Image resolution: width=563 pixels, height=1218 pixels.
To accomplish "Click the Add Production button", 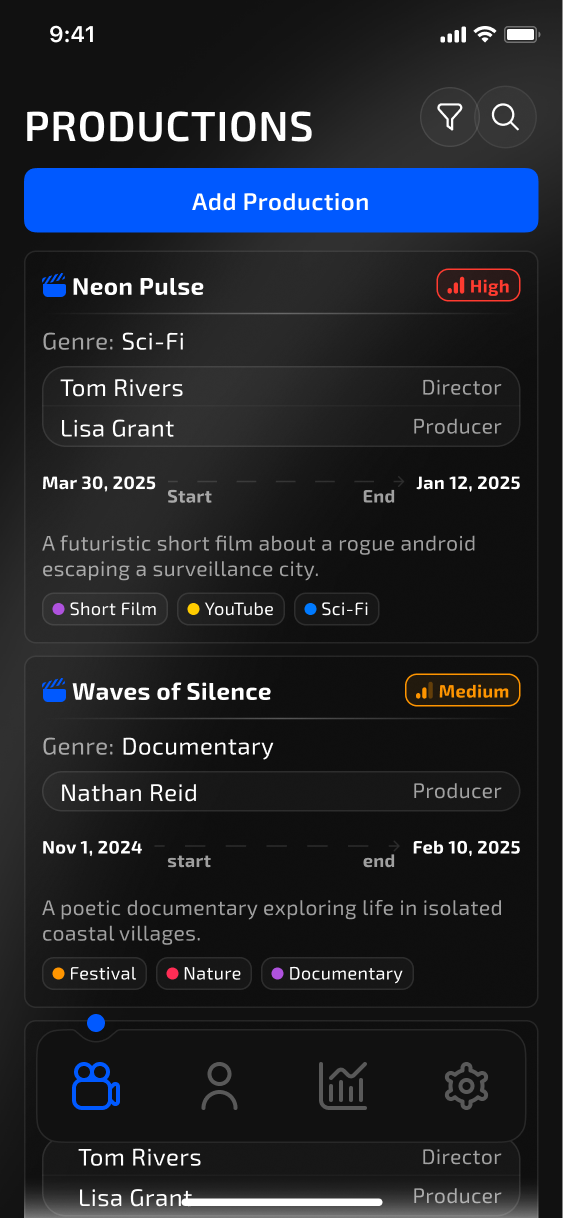I will tap(281, 201).
